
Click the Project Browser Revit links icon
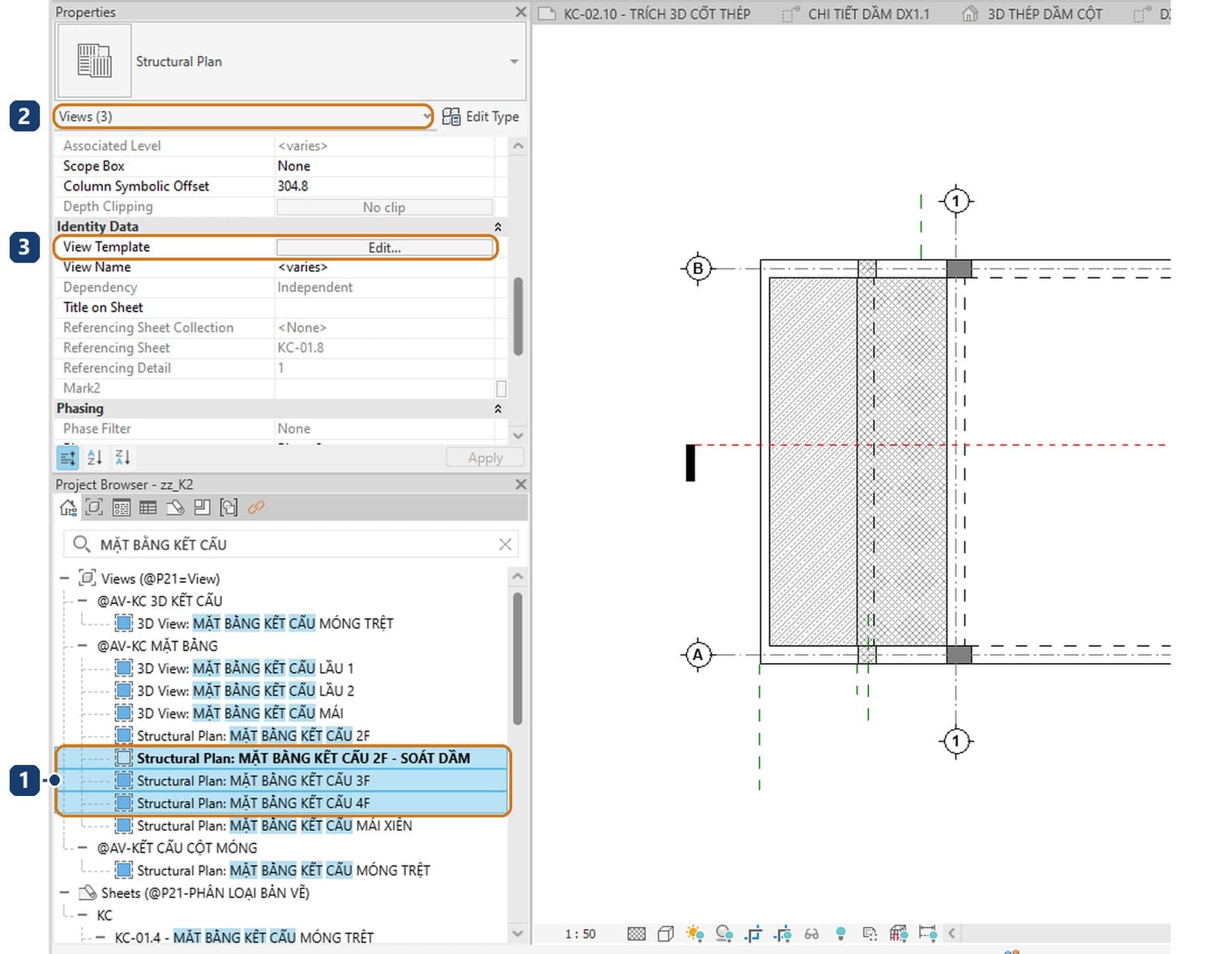coord(256,507)
